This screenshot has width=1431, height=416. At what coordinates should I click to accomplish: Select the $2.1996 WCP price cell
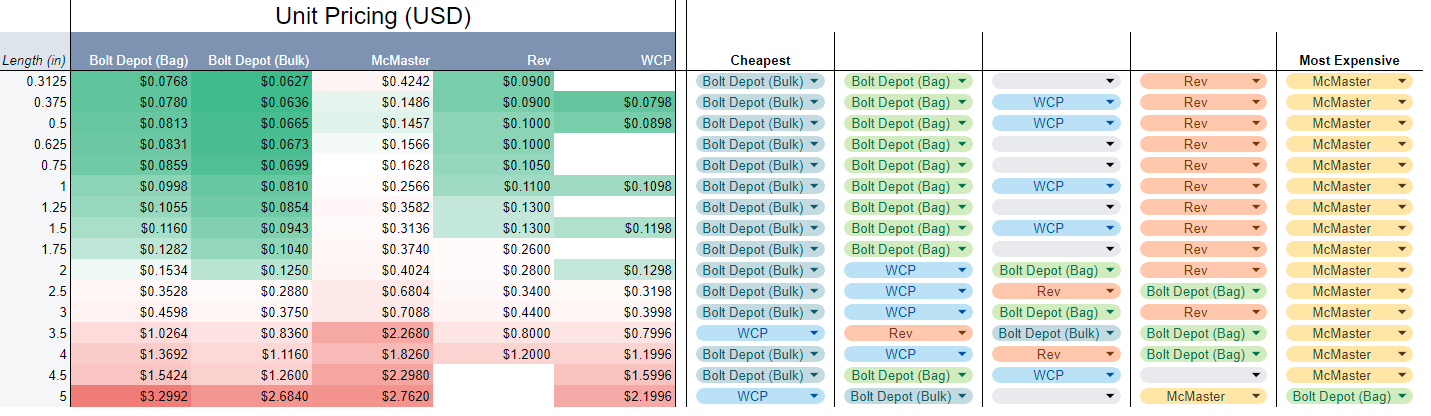click(x=615, y=396)
